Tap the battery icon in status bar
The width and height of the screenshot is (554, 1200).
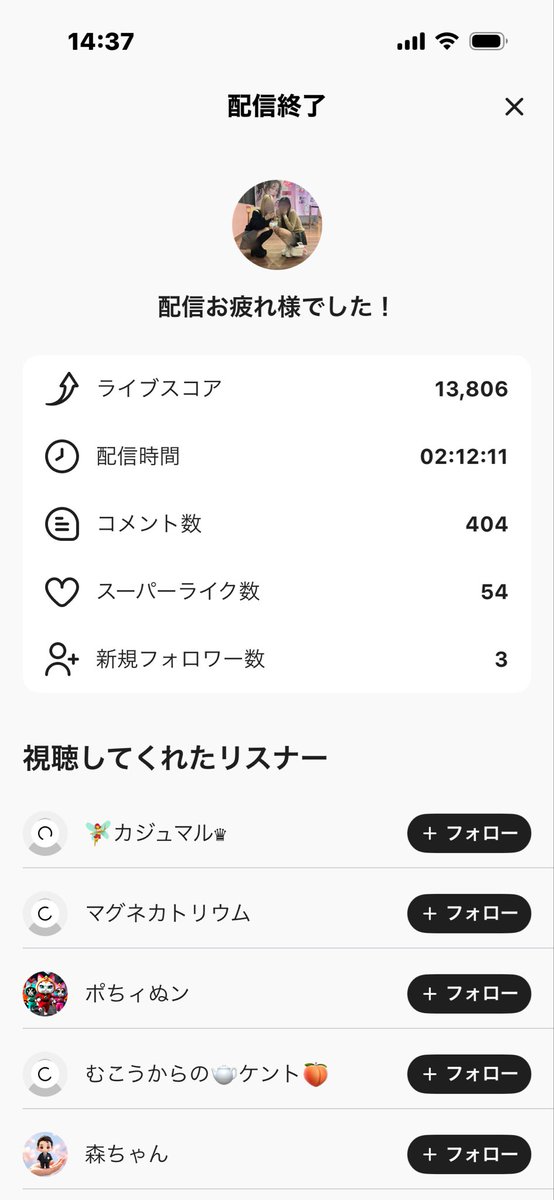click(x=489, y=41)
